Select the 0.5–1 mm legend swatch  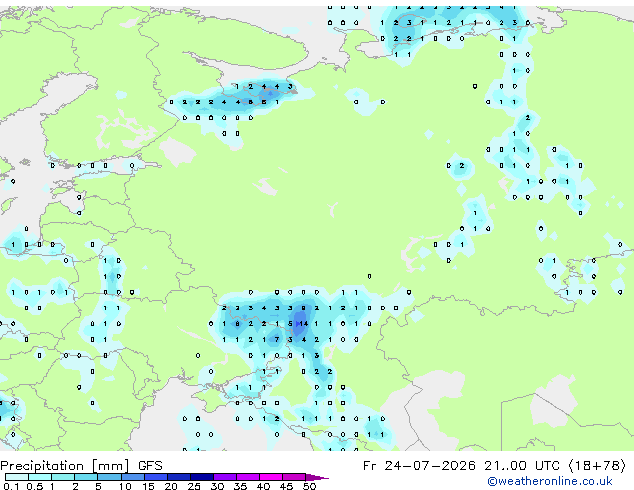tap(40, 477)
